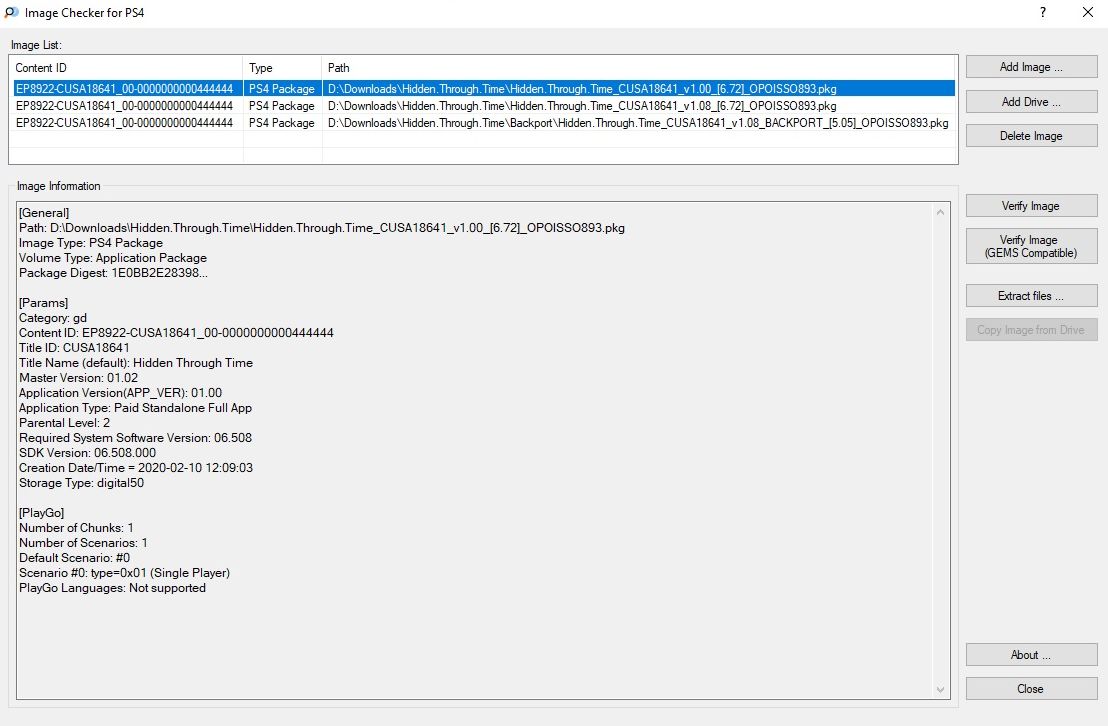This screenshot has width=1108, height=726.
Task: Click the Path line in Image Information
Action: (x=322, y=228)
